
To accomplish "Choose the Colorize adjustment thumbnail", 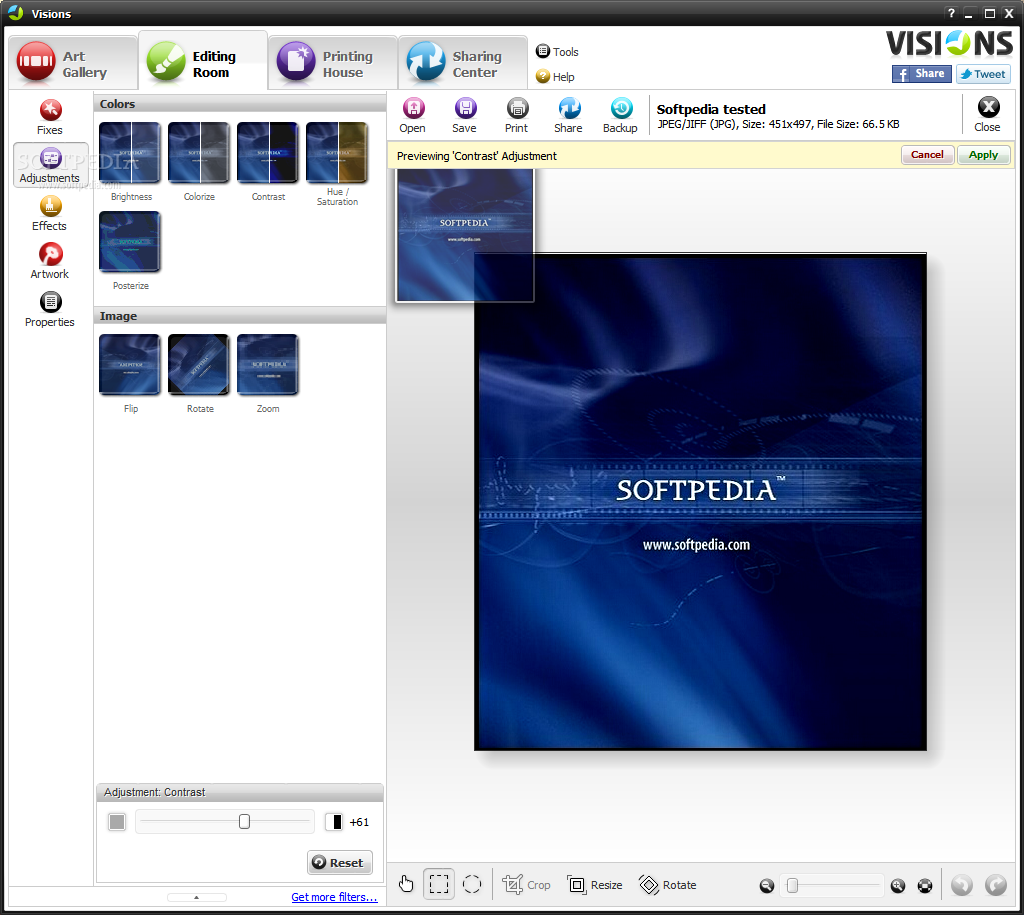I will (199, 153).
